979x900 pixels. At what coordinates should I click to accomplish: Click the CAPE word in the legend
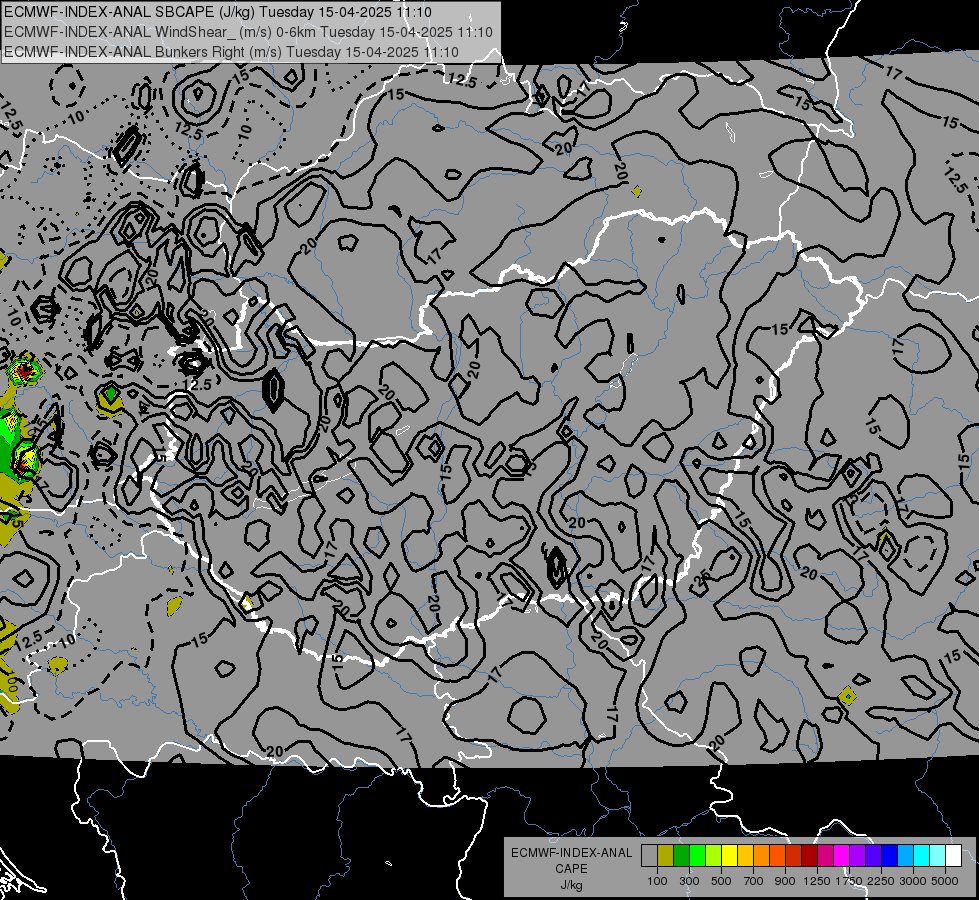(x=571, y=868)
